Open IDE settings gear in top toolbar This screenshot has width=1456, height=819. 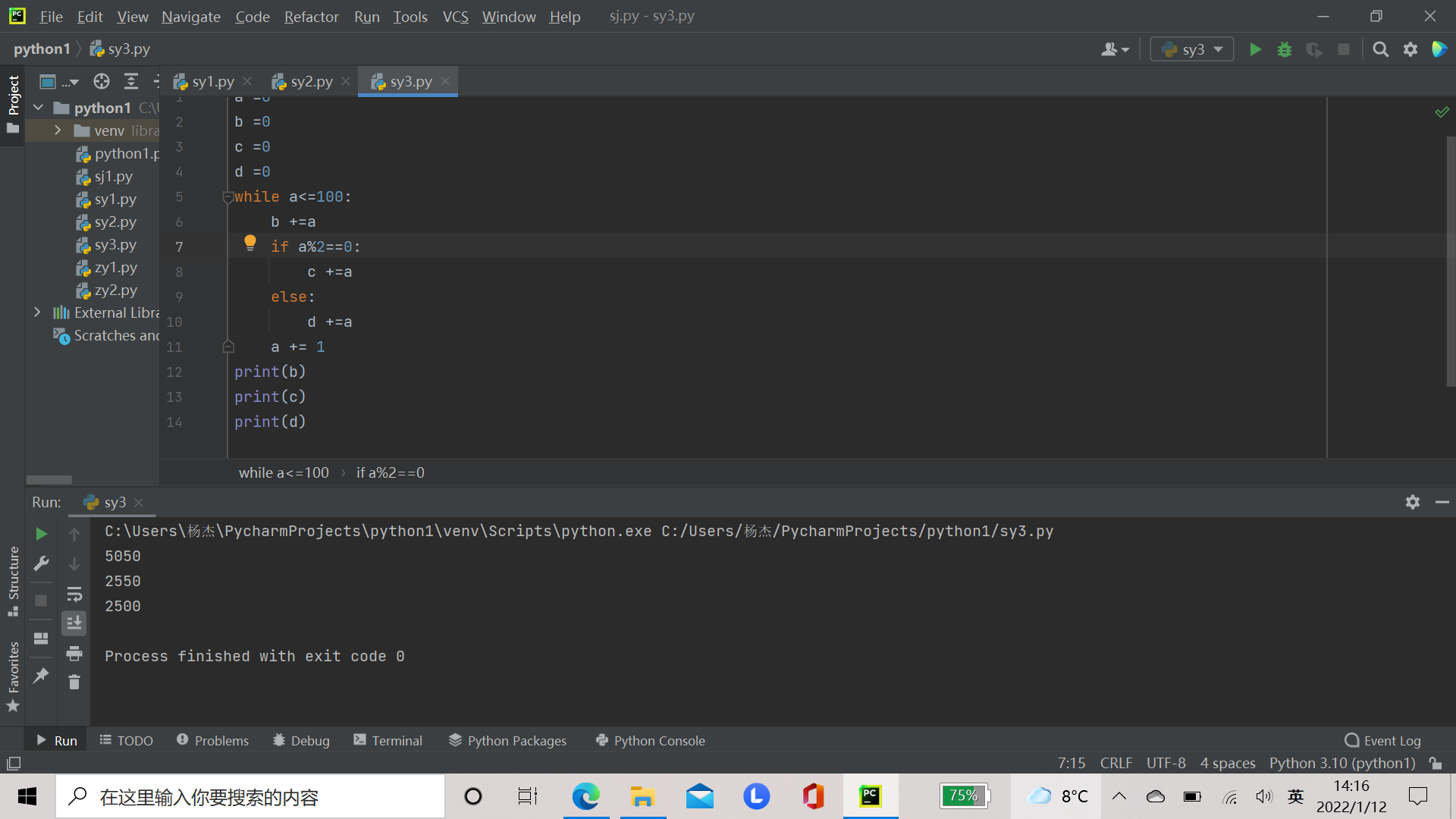point(1410,49)
